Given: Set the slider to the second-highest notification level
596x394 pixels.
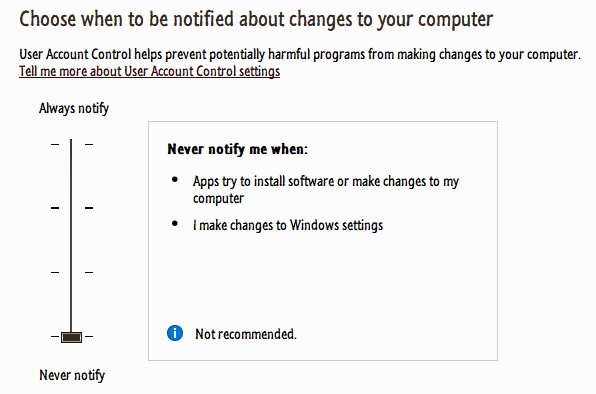Looking at the screenshot, I should click(71, 208).
